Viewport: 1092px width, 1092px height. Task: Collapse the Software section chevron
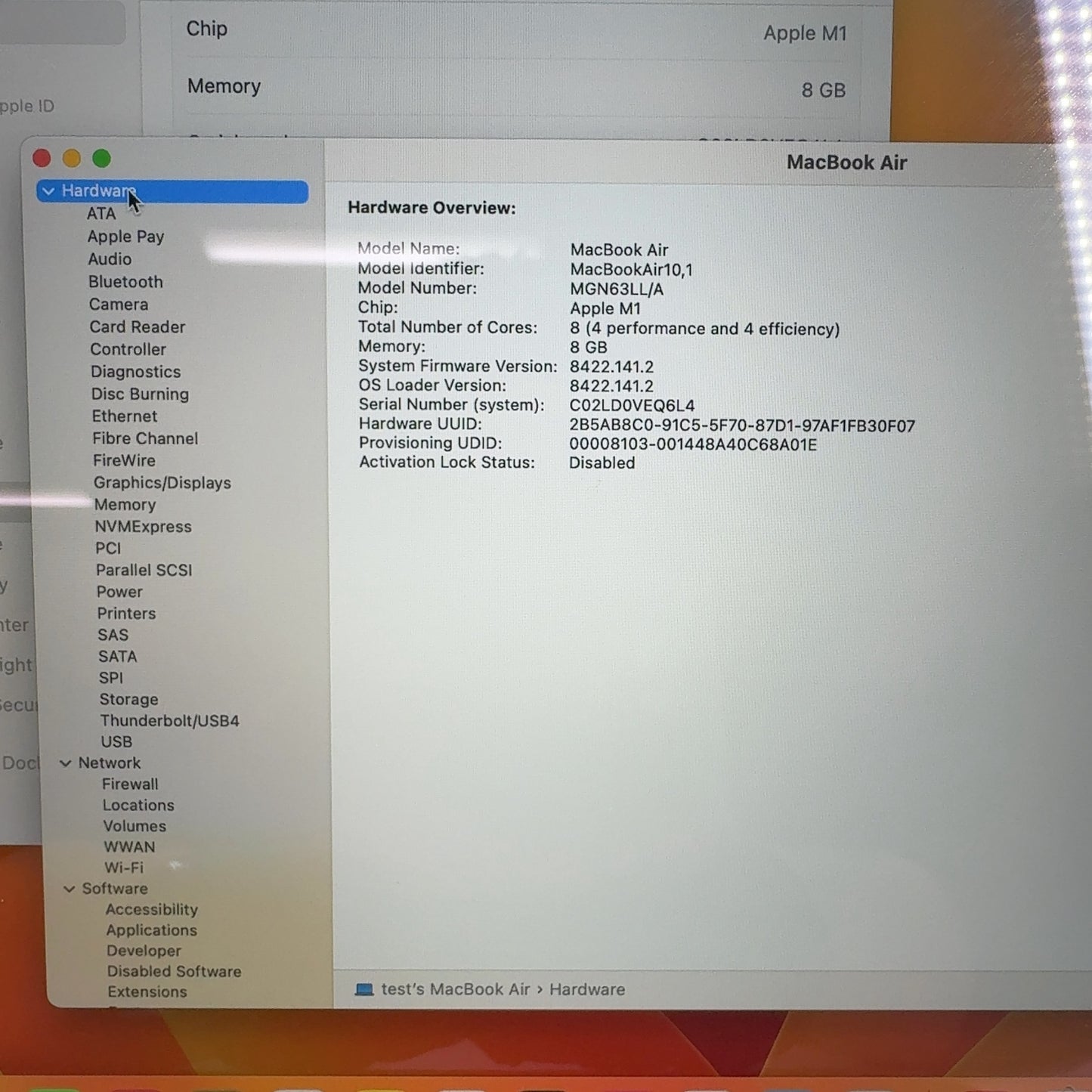[70, 889]
